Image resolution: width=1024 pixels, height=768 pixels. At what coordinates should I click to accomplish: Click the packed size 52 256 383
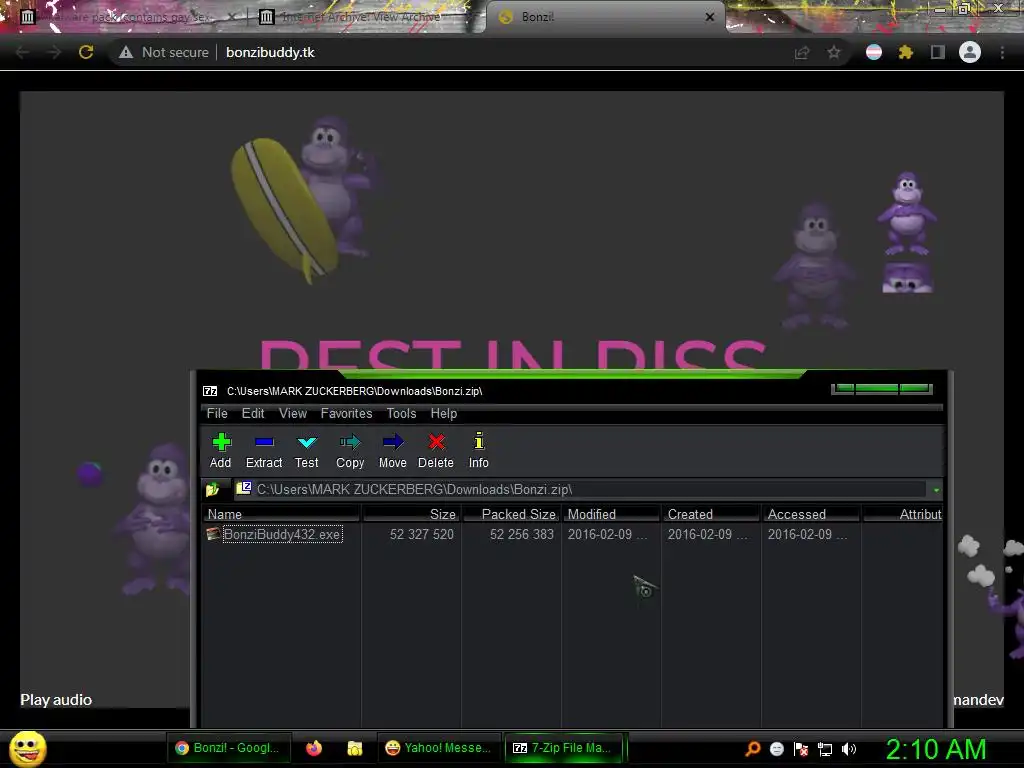(x=521, y=534)
